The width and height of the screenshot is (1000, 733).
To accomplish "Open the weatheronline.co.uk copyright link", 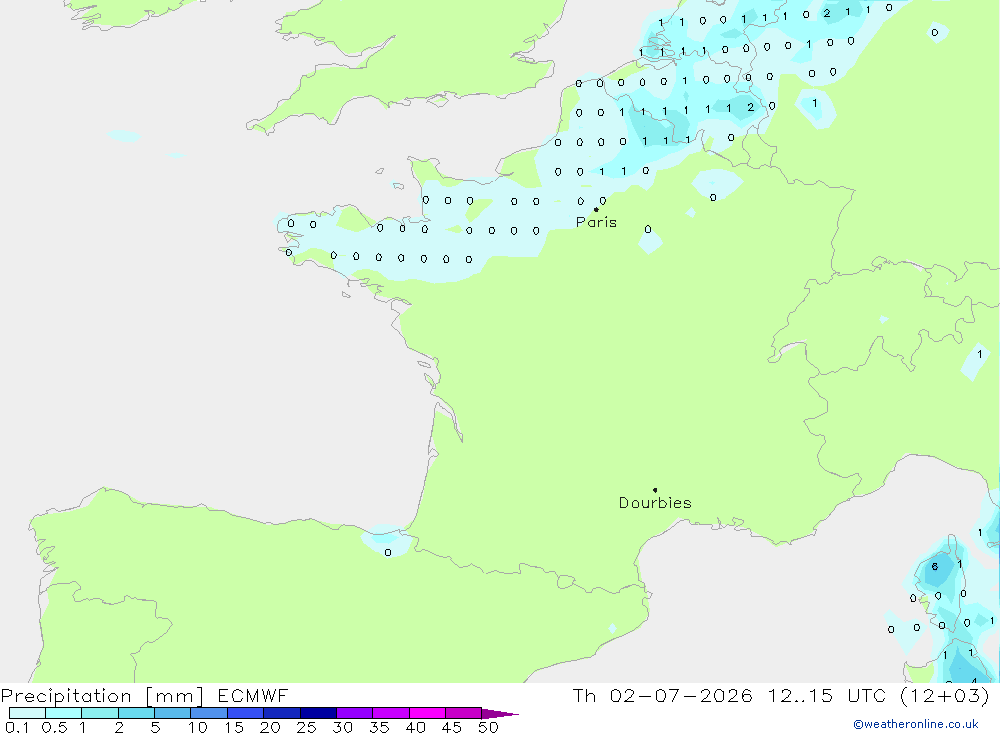I will [916, 724].
